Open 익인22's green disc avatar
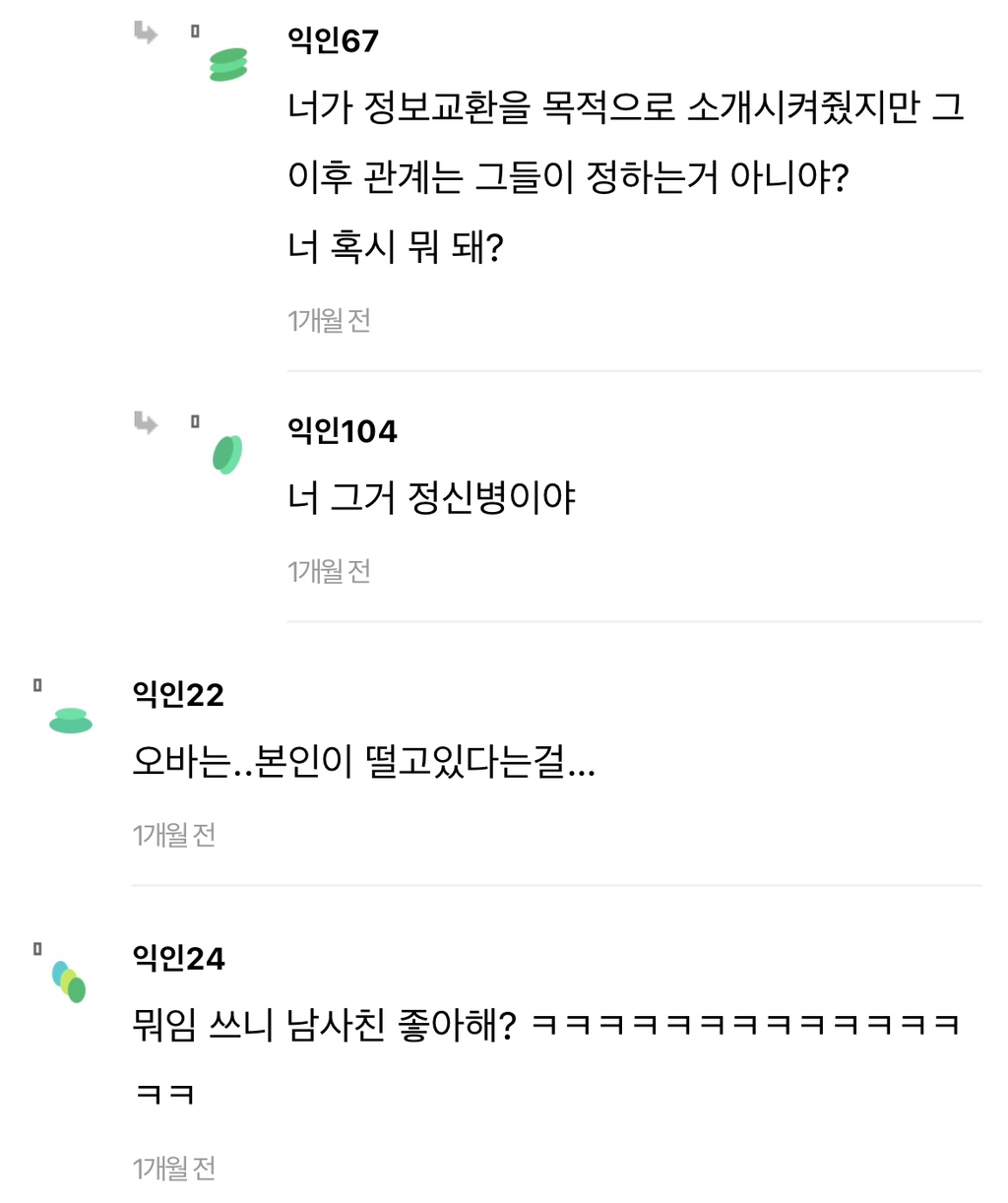 pyautogui.click(x=71, y=721)
